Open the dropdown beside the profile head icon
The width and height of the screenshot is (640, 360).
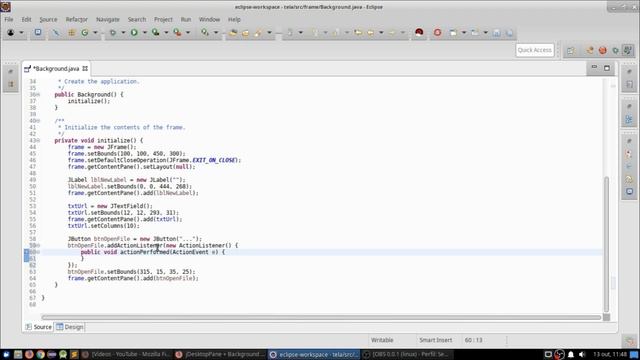point(21,33)
